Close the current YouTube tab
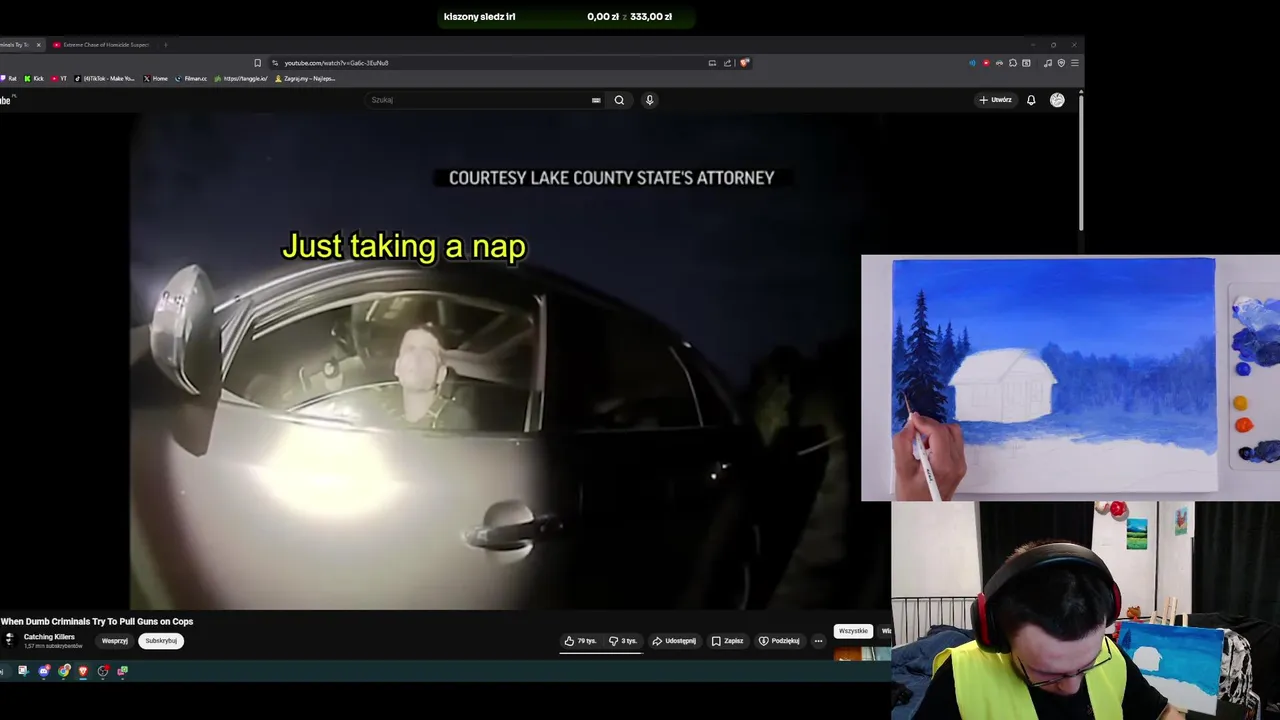 tap(38, 45)
